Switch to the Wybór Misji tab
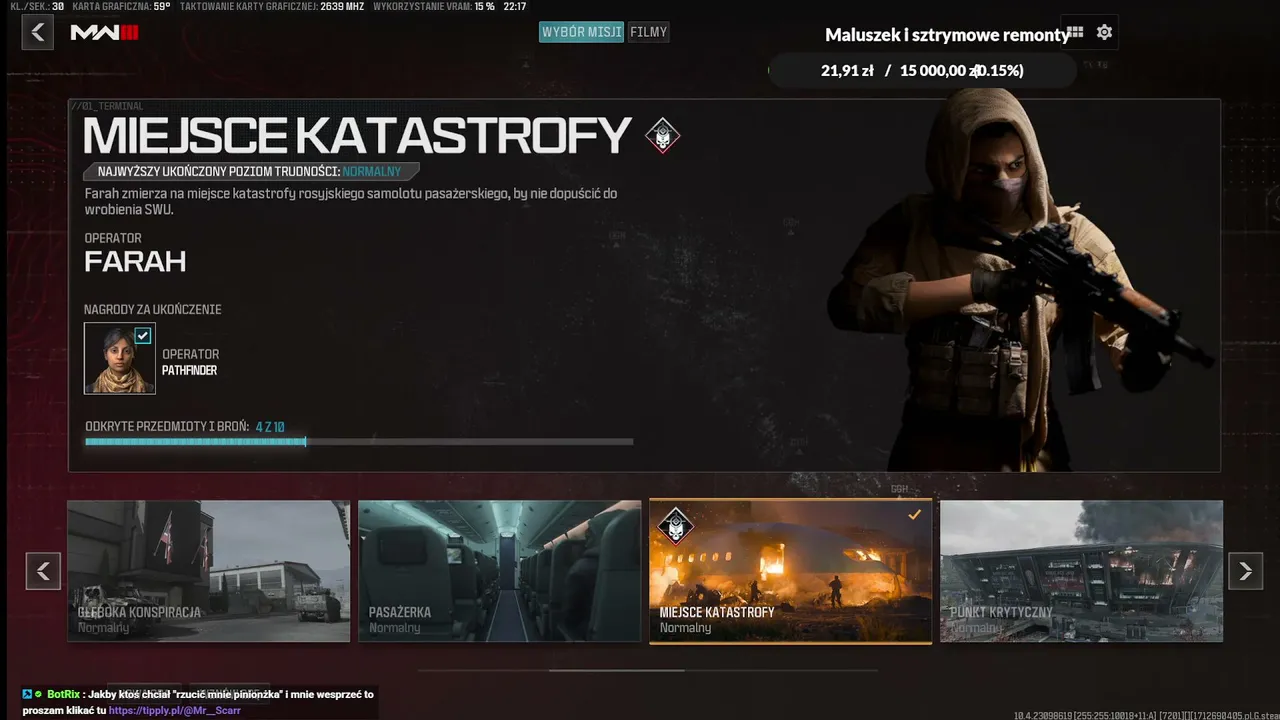 [x=582, y=32]
